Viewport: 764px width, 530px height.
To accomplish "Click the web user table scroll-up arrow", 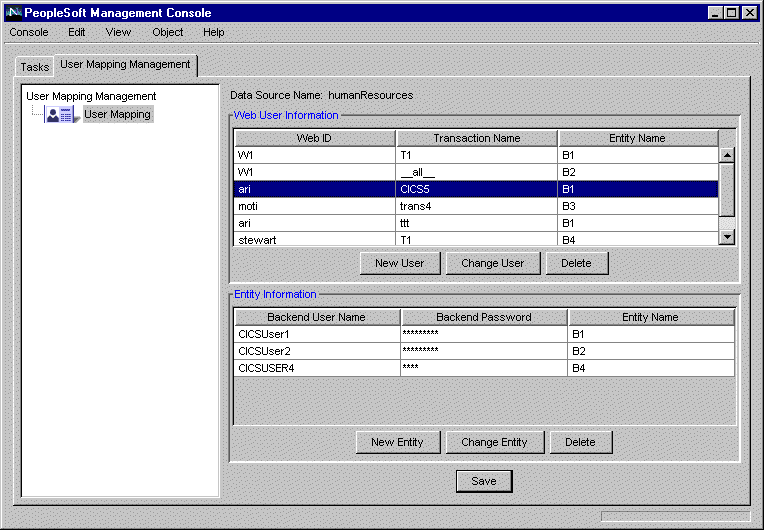I will 727,155.
